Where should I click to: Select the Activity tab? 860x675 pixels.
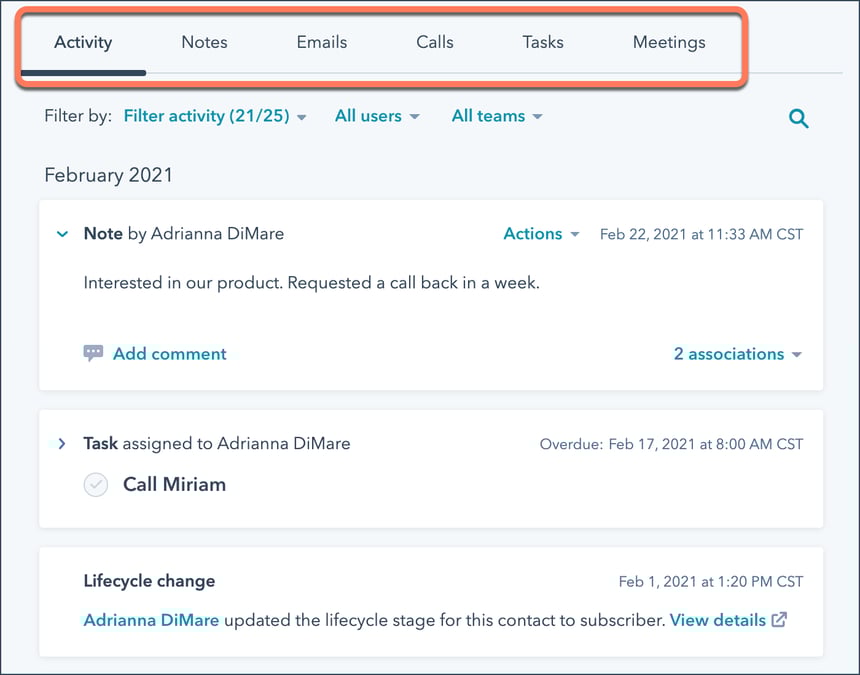[83, 42]
